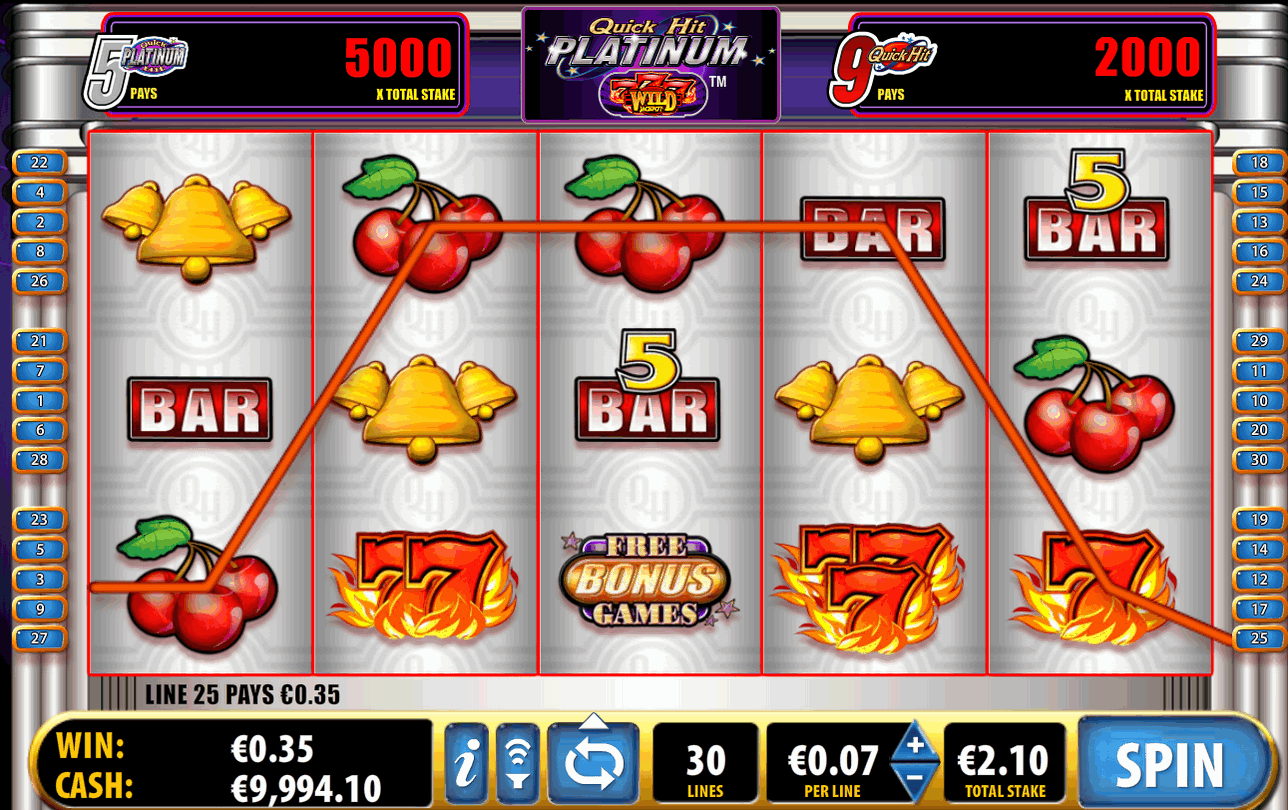Select the total stake €2.10 display
The width and height of the screenshot is (1288, 810).
[x=1004, y=765]
